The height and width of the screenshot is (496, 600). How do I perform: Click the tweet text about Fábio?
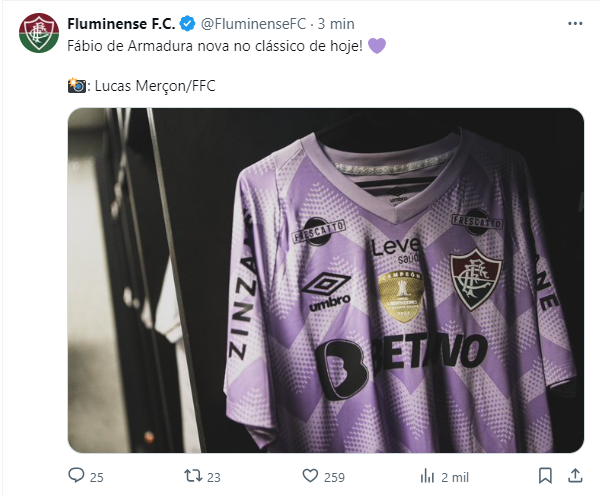pyautogui.click(x=215, y=46)
